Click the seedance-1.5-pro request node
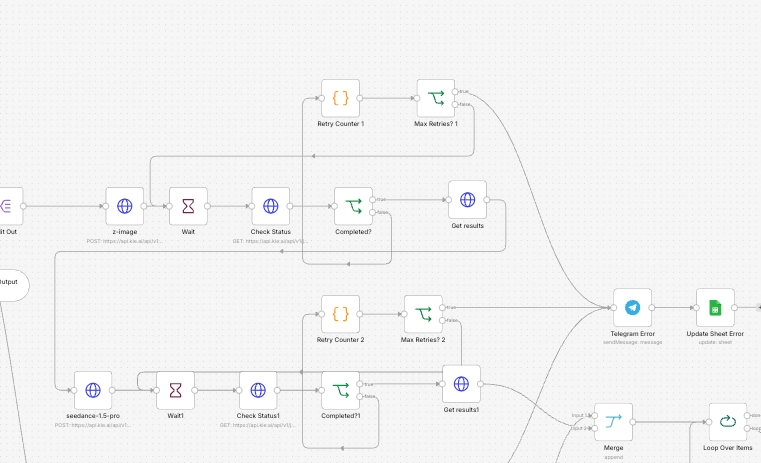The image size is (761, 463). pos(93,390)
